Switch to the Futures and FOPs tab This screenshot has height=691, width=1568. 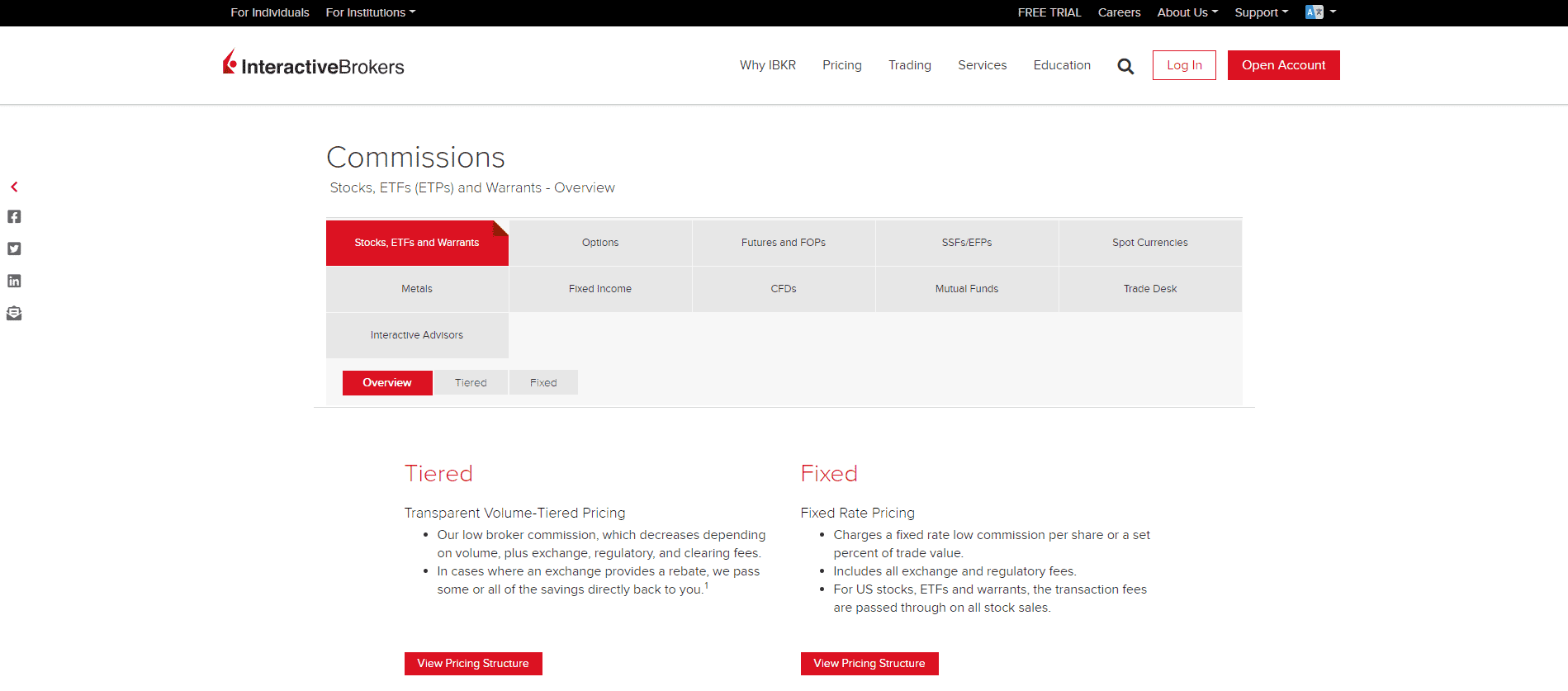(x=784, y=243)
